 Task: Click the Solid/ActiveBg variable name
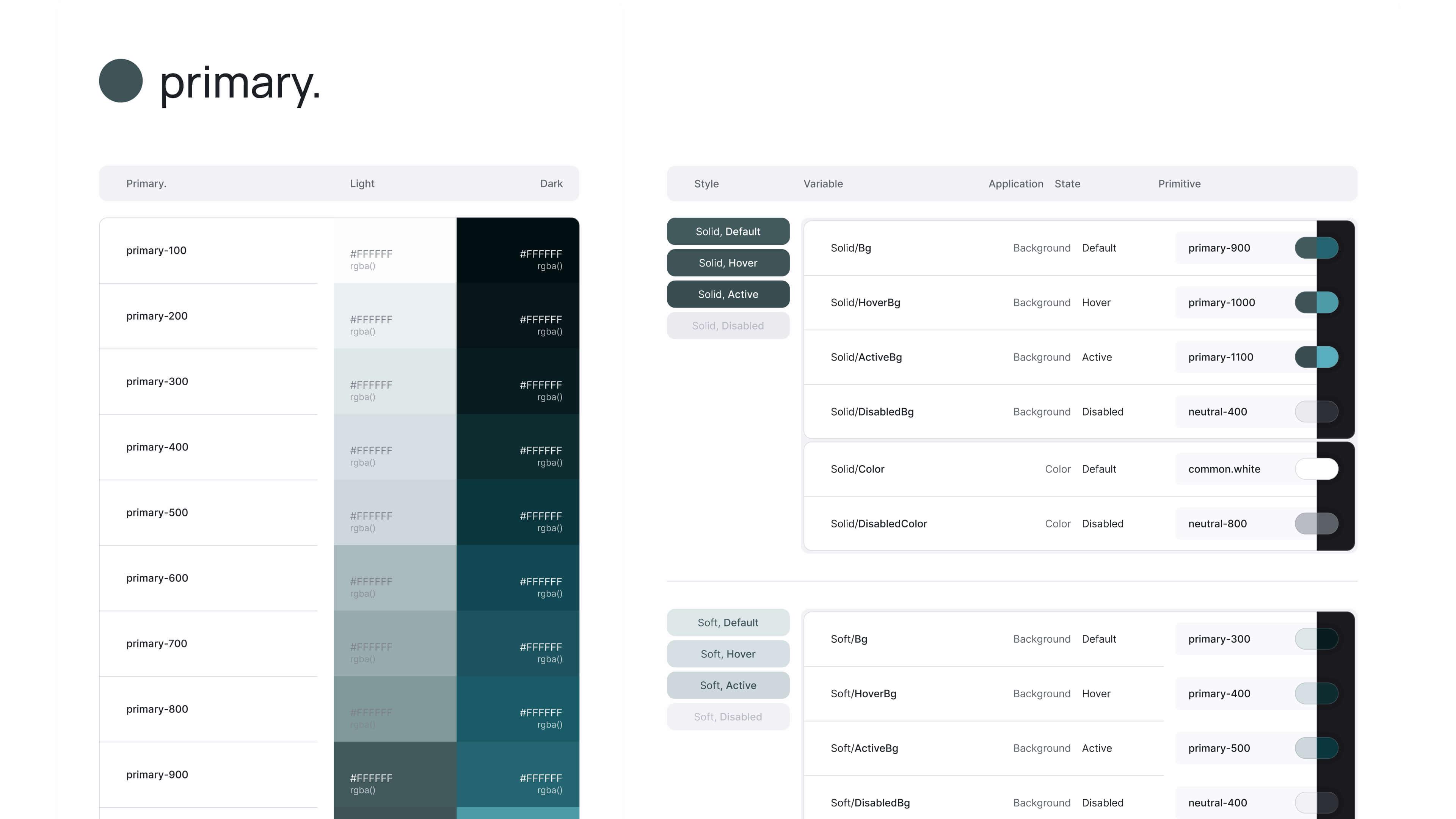tap(866, 357)
